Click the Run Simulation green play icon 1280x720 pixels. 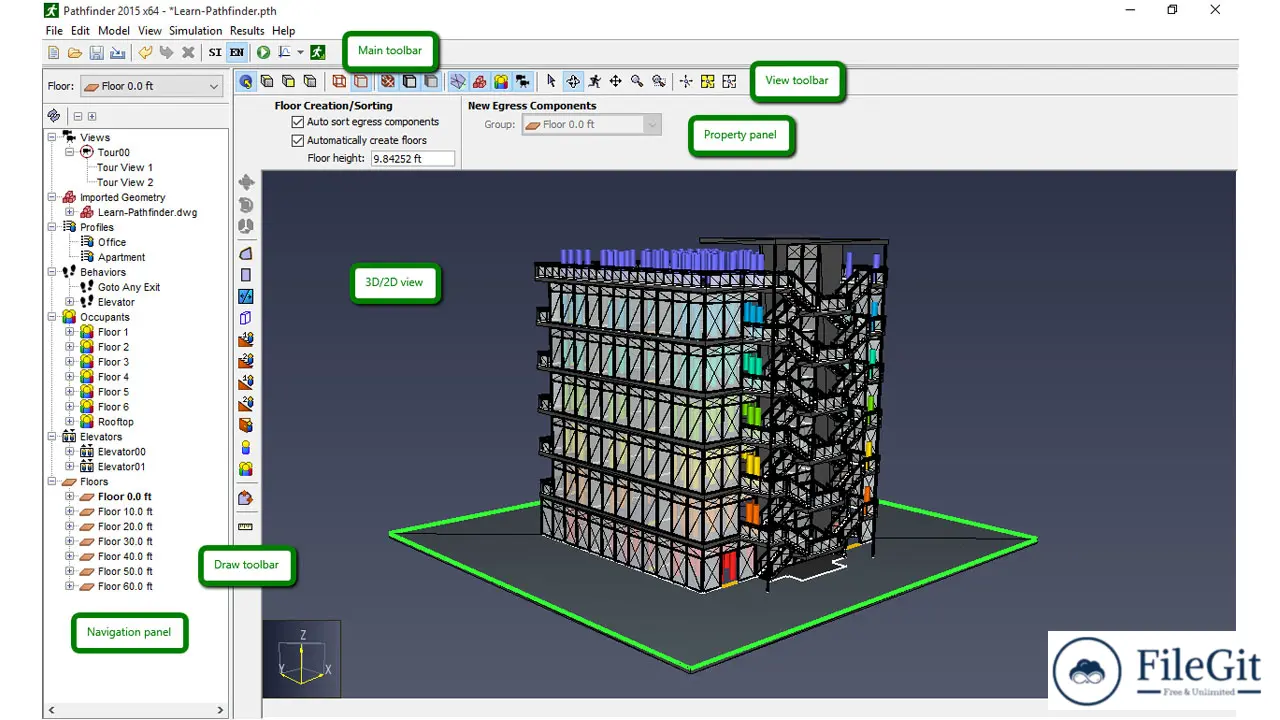(x=264, y=52)
